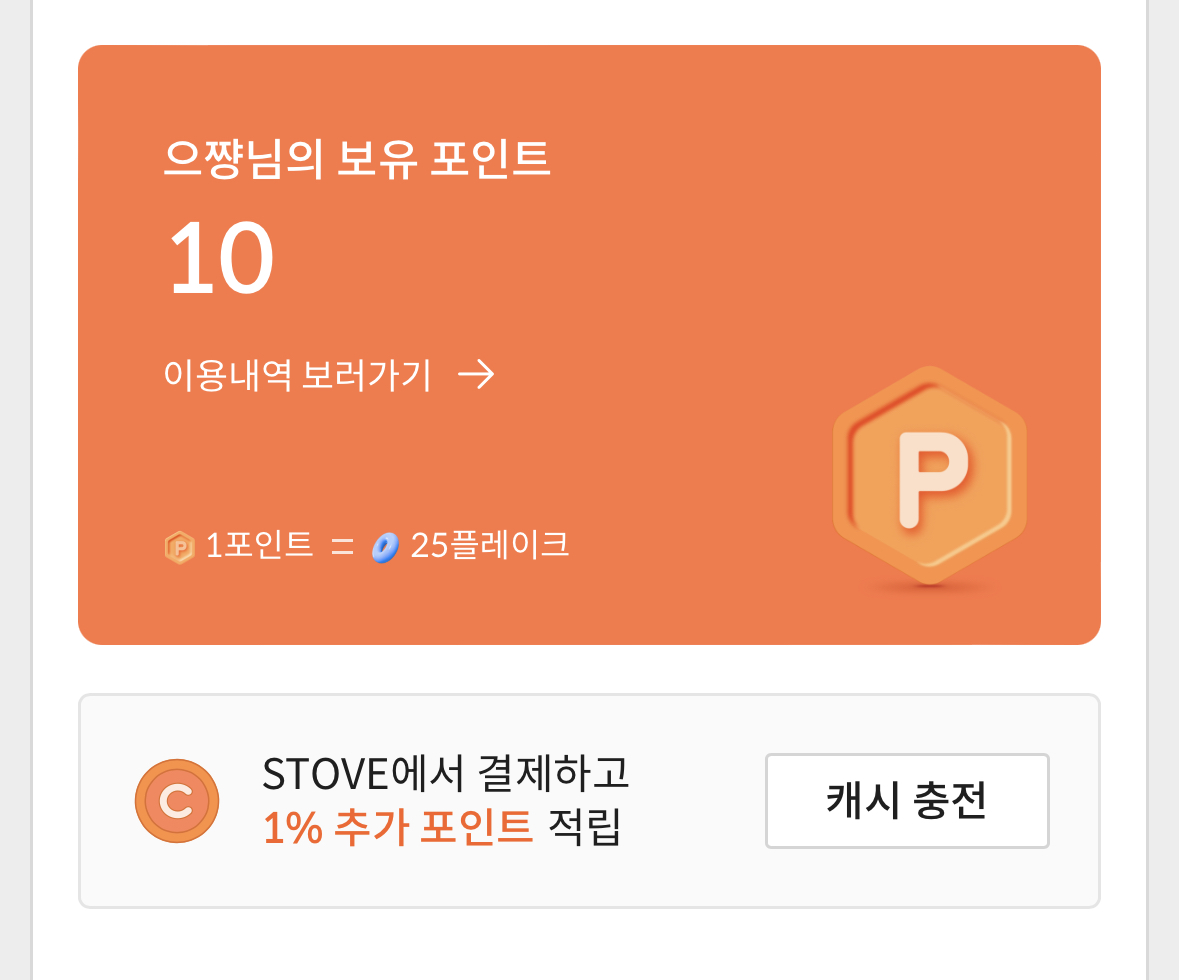This screenshot has height=980, width=1179.
Task: Click the 25플레이크 label
Action: [490, 546]
